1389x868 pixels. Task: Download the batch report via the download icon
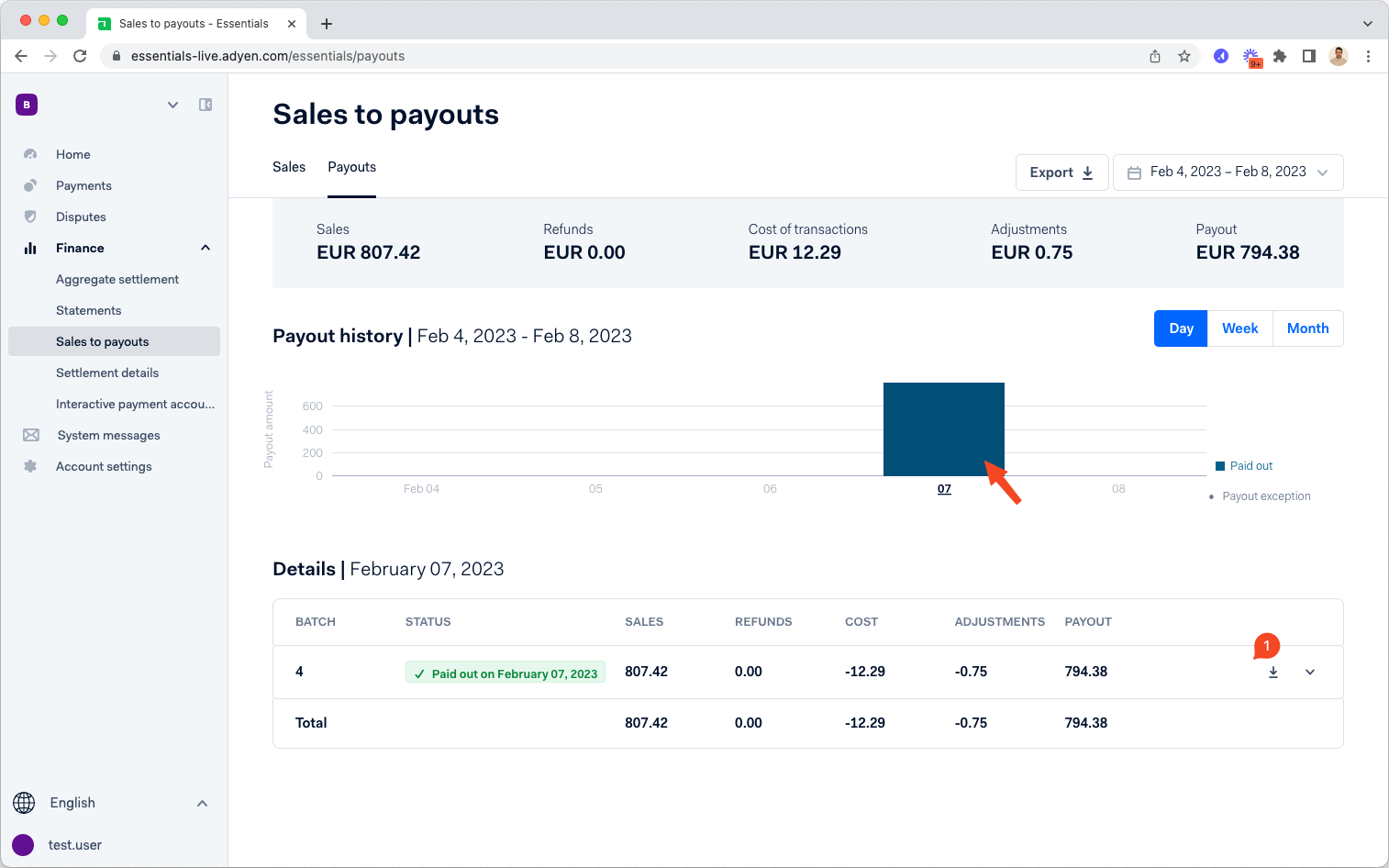pos(1272,672)
